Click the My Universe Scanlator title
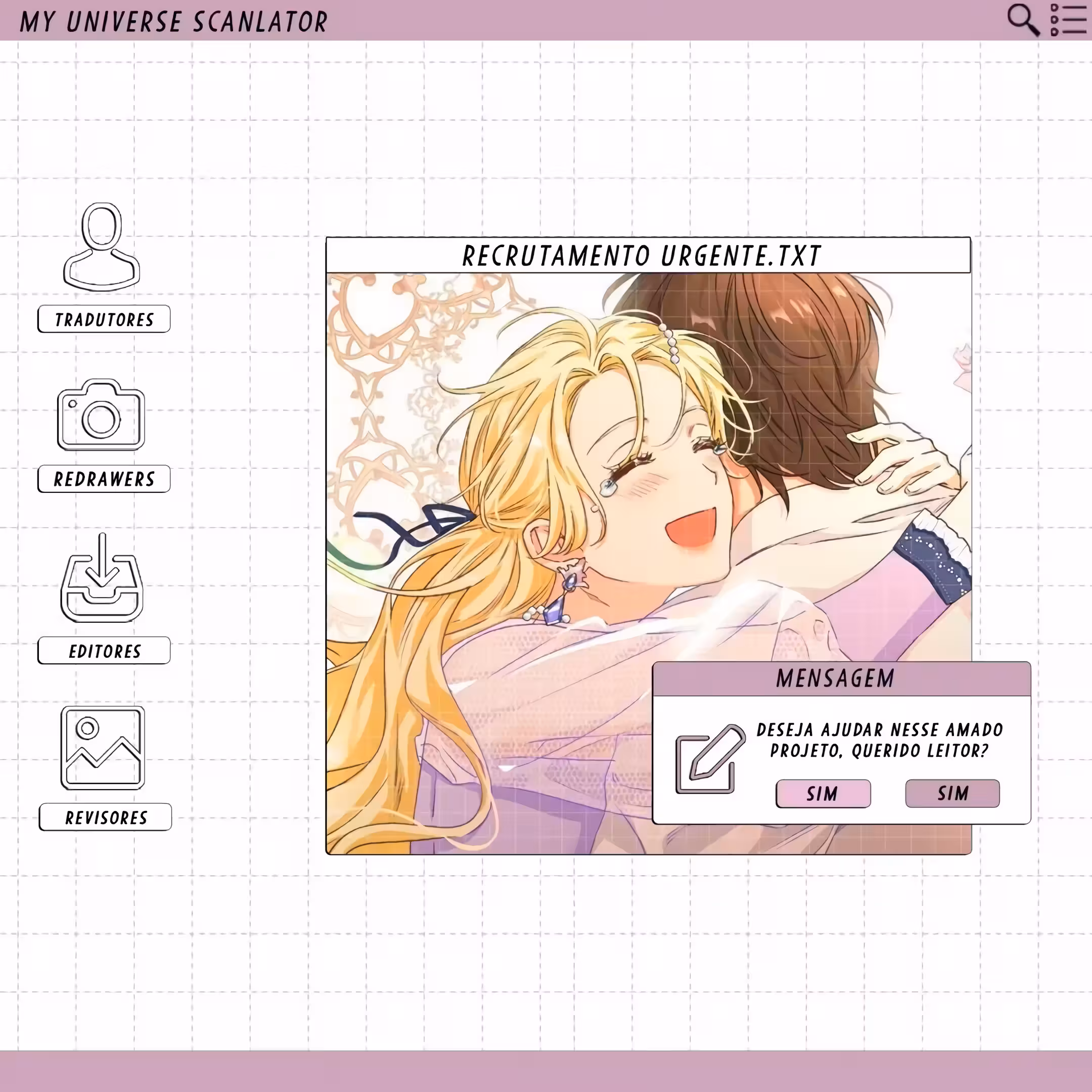Image resolution: width=1092 pixels, height=1092 pixels. click(173, 22)
